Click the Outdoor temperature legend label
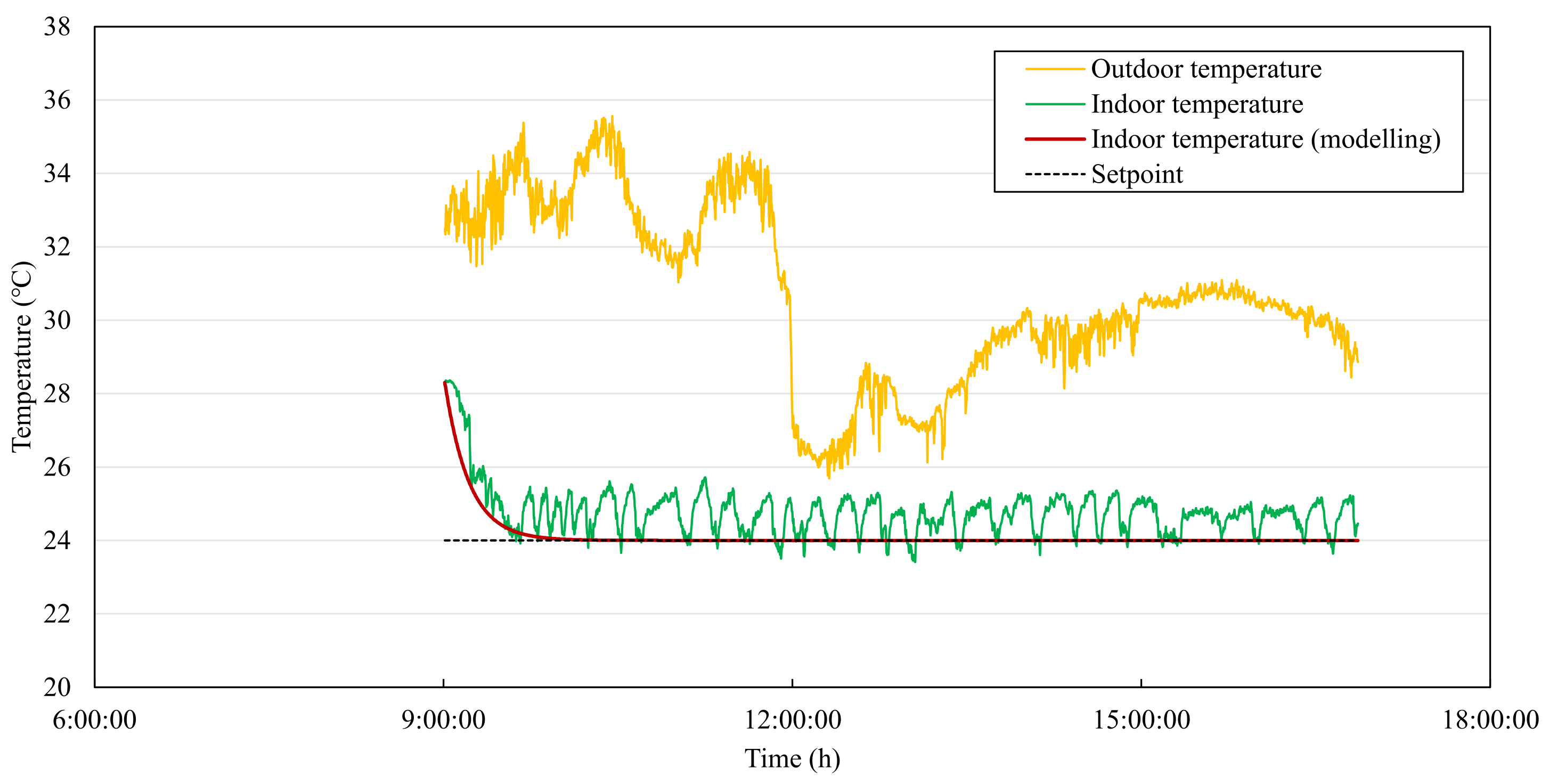The image size is (1549, 784). [x=1205, y=69]
